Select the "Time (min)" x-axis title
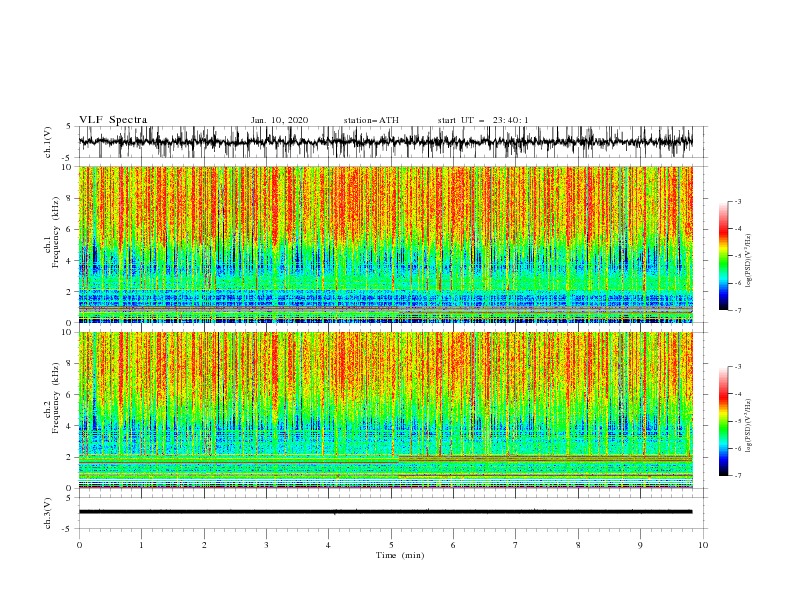The image size is (792, 612). coord(400,555)
